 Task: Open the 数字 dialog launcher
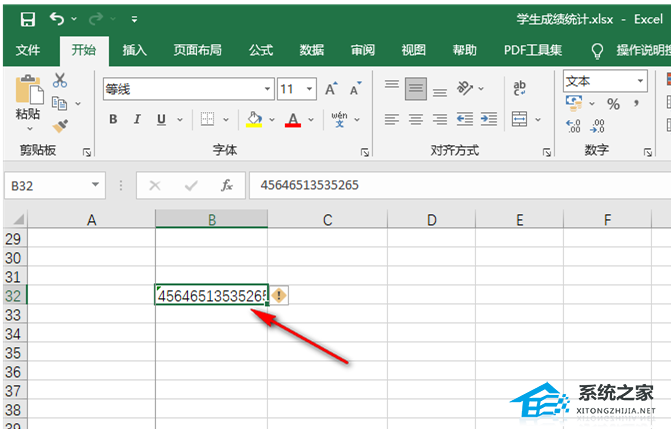tap(648, 152)
